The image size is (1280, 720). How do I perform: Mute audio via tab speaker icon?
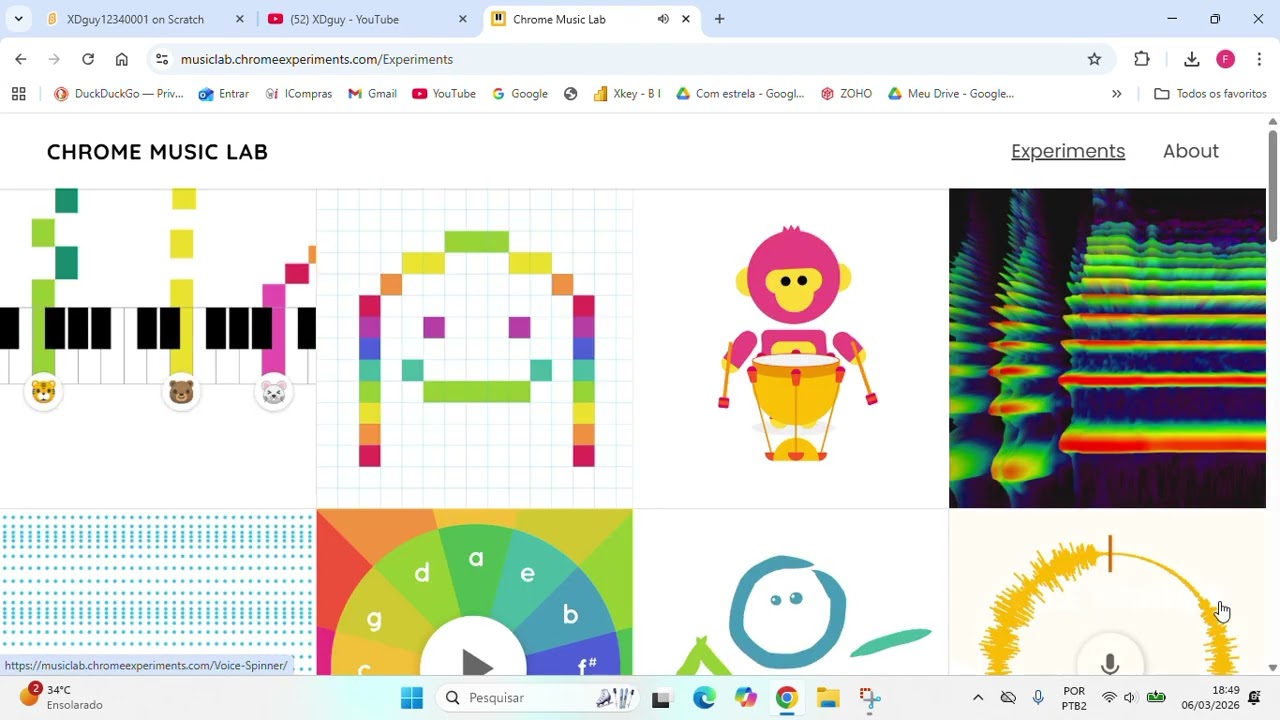(663, 19)
